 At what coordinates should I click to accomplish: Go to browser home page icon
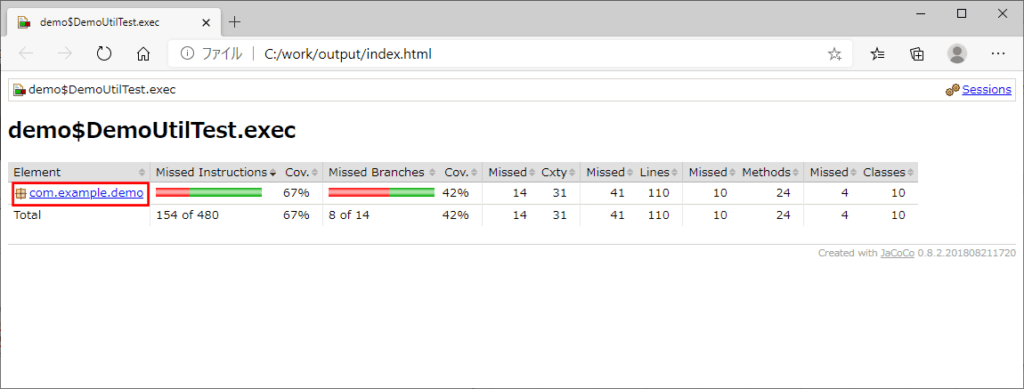click(143, 54)
